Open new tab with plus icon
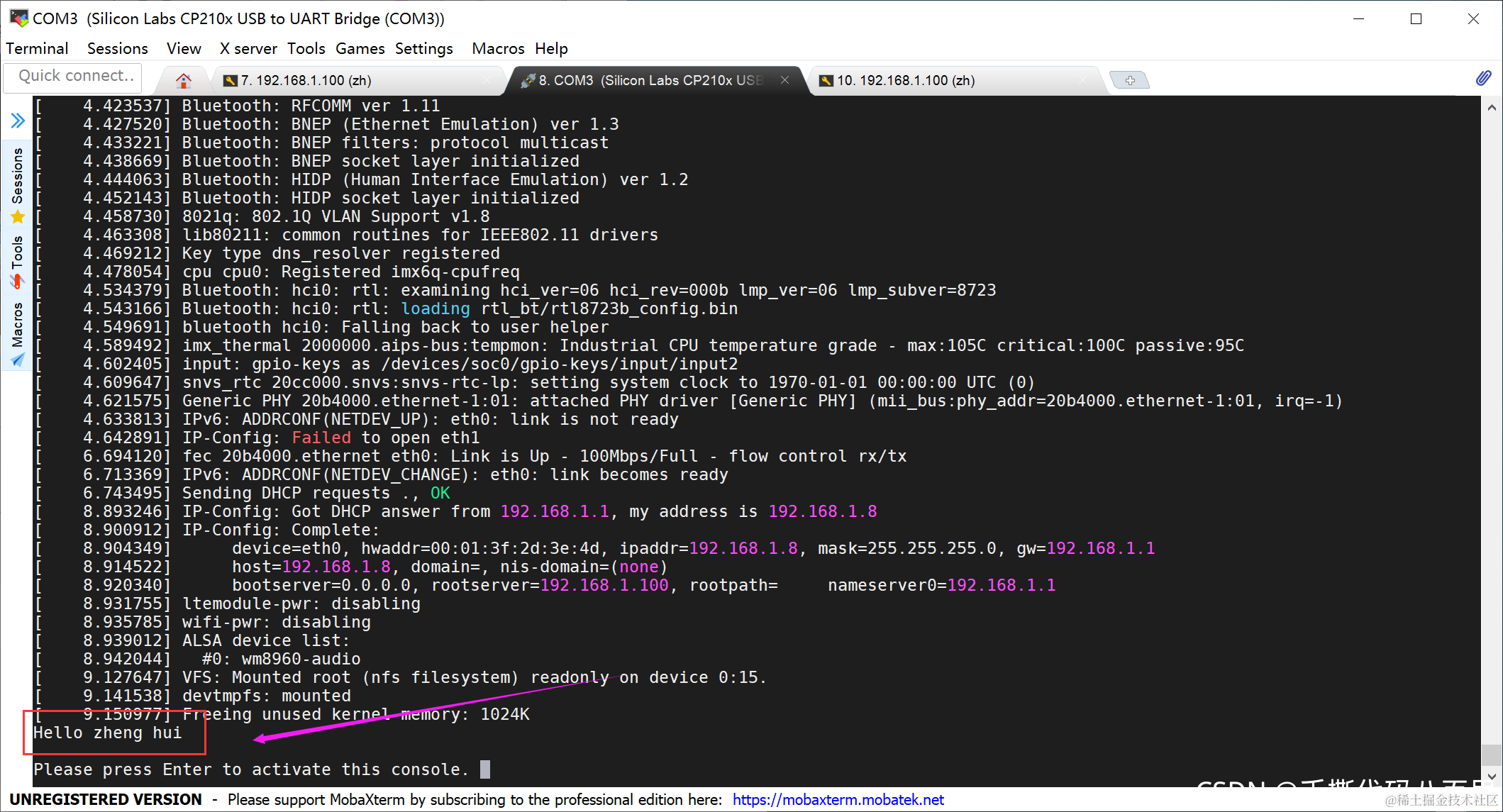 pyautogui.click(x=1129, y=81)
